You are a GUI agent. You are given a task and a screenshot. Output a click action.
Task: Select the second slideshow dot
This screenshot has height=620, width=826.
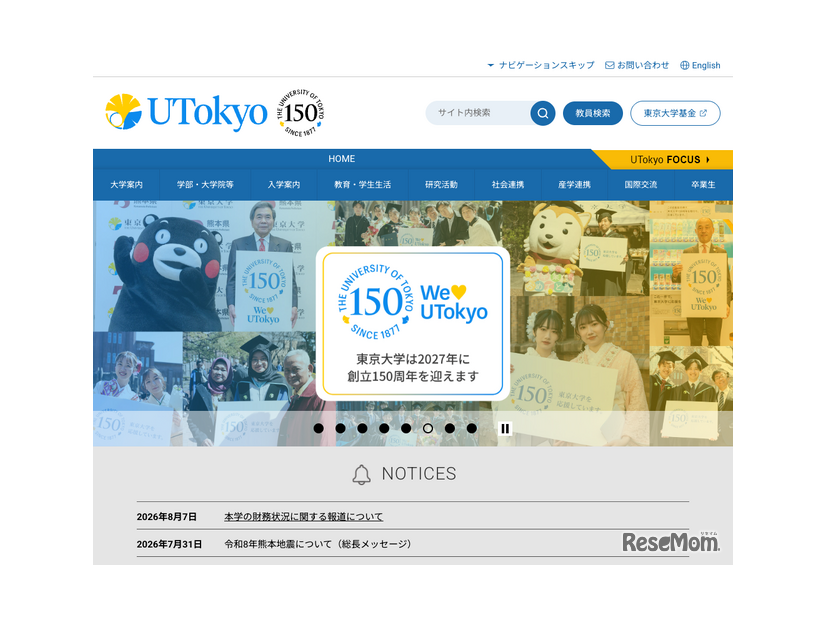(x=340, y=428)
